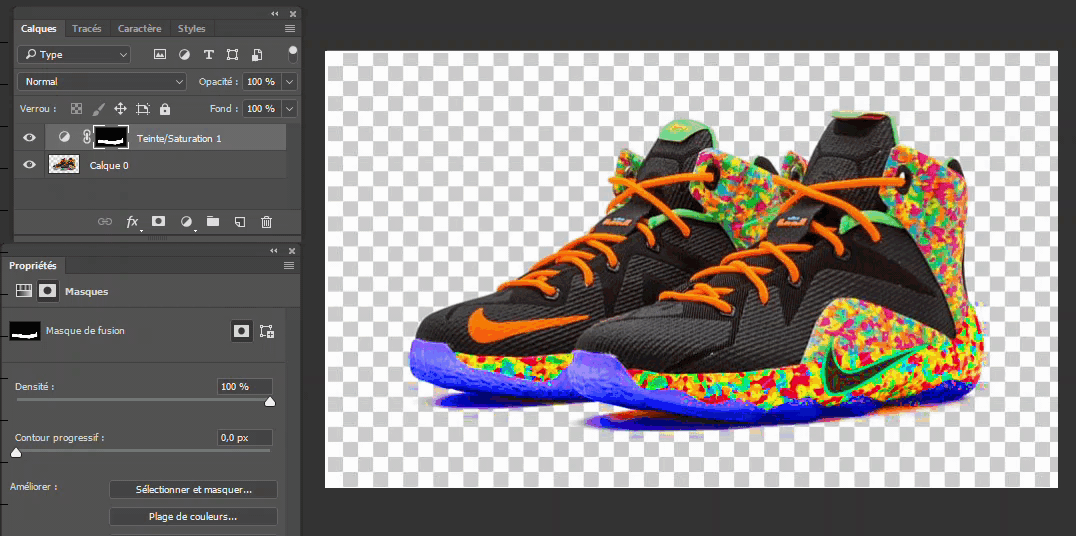Screen dimensions: 1076x536
Task: Click the Sélectionner et masquer button
Action: point(193,490)
